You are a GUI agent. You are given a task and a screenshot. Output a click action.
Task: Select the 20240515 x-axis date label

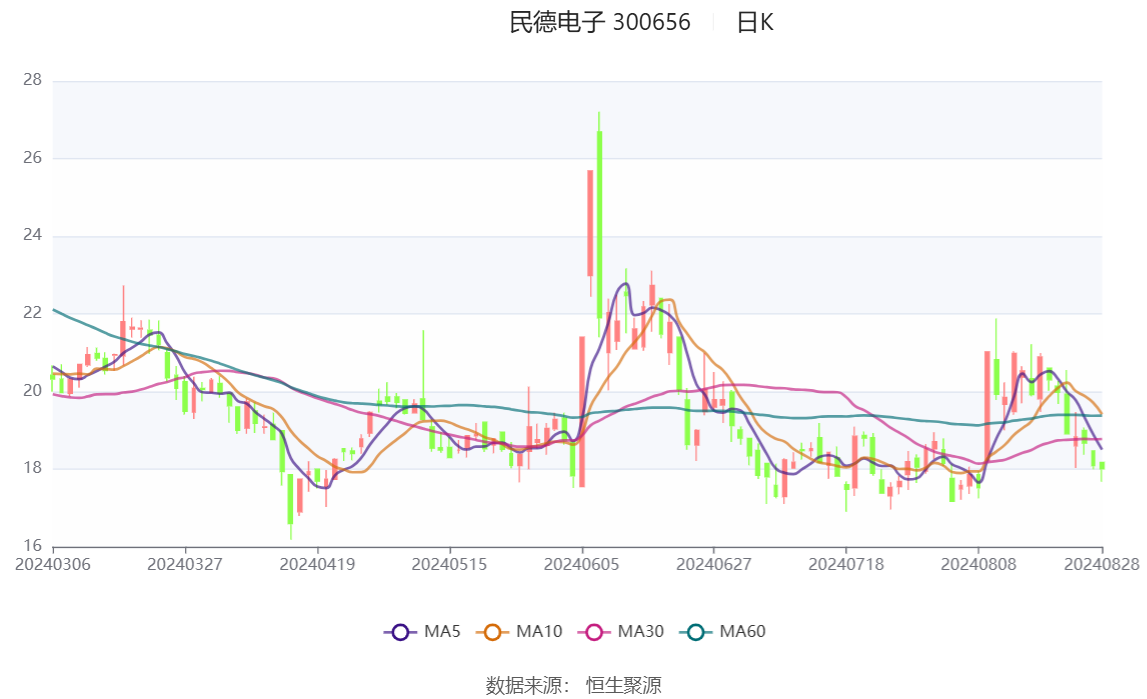point(449,564)
